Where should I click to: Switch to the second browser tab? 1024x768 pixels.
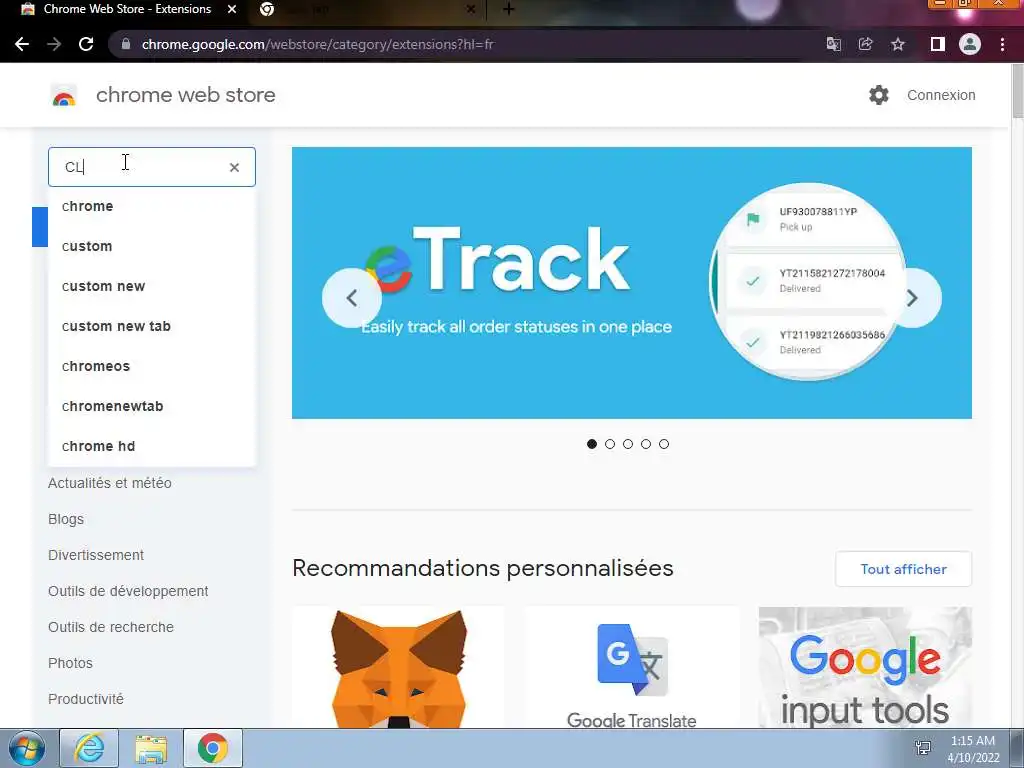pos(369,9)
